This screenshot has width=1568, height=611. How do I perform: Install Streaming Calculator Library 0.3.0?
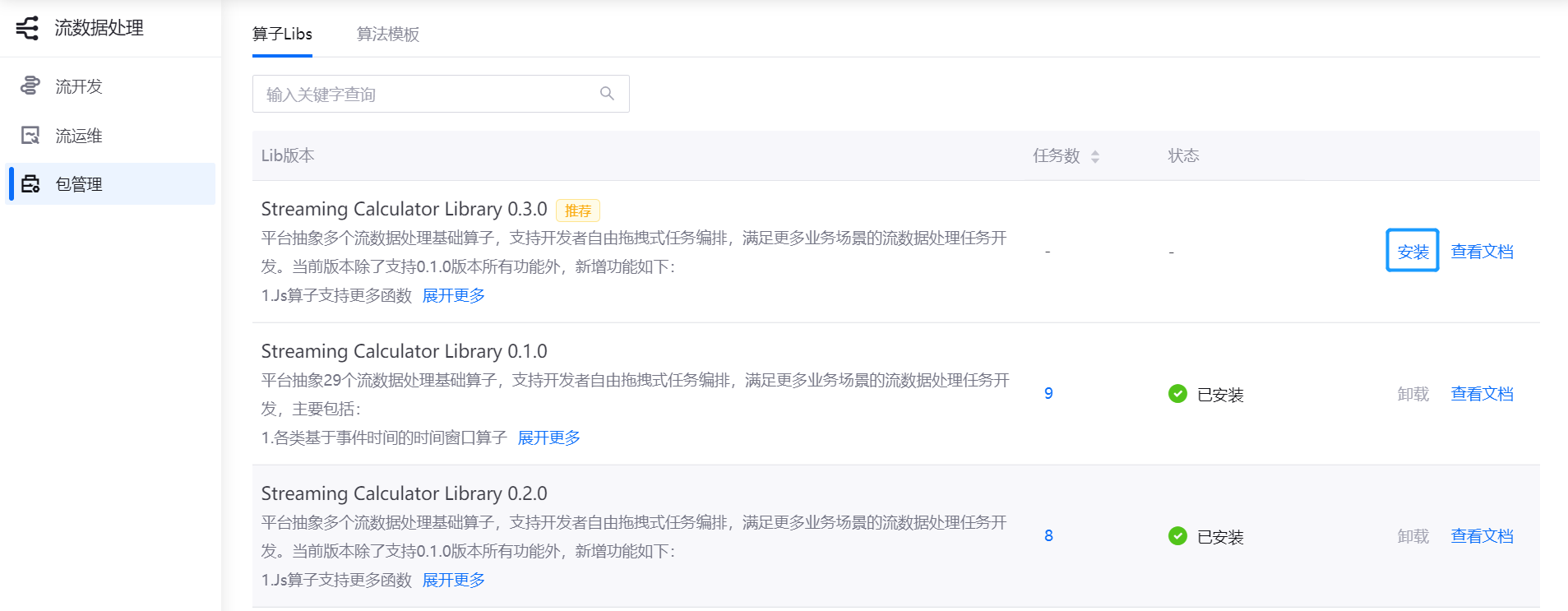tap(1412, 251)
